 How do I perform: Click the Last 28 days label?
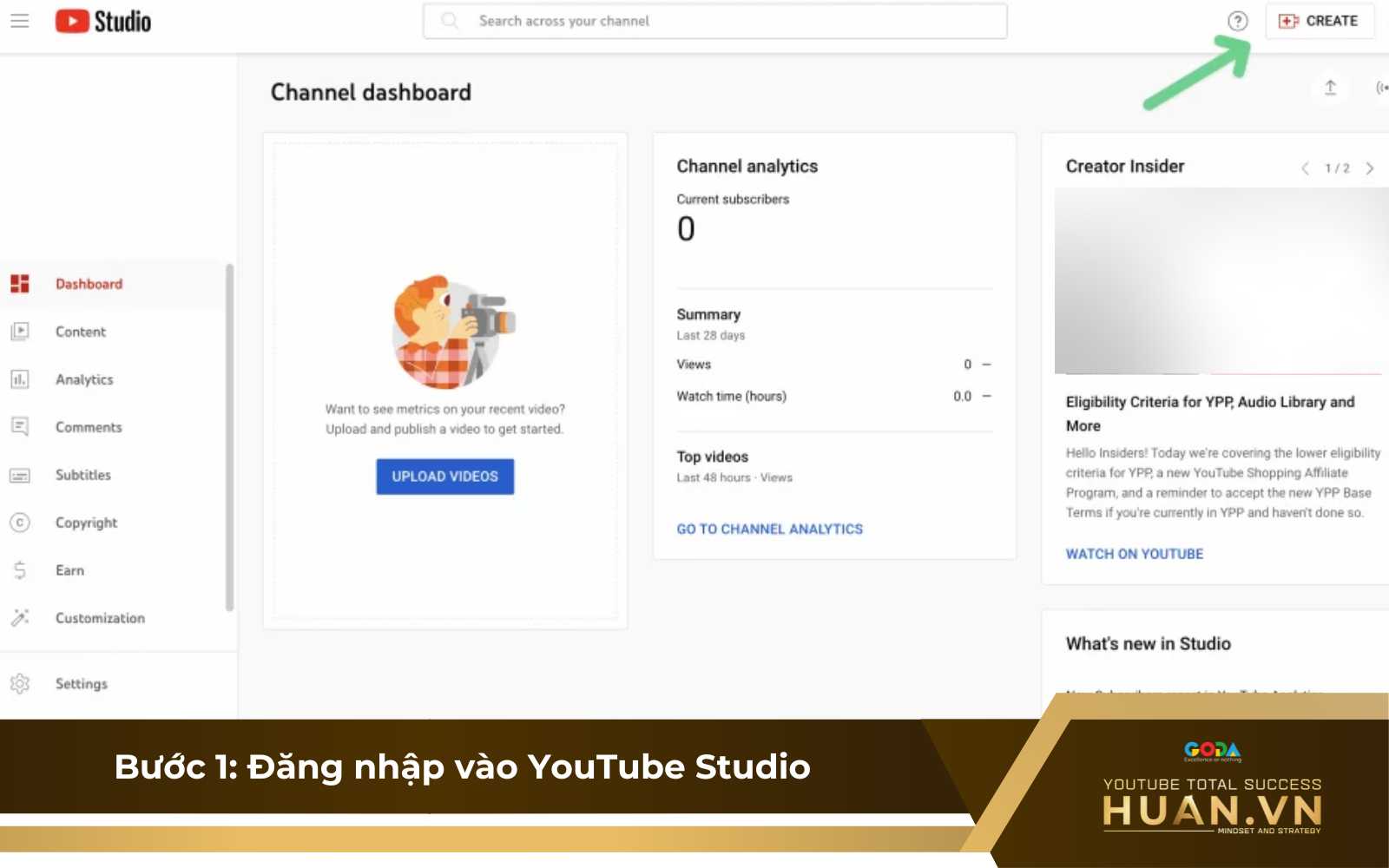711,336
